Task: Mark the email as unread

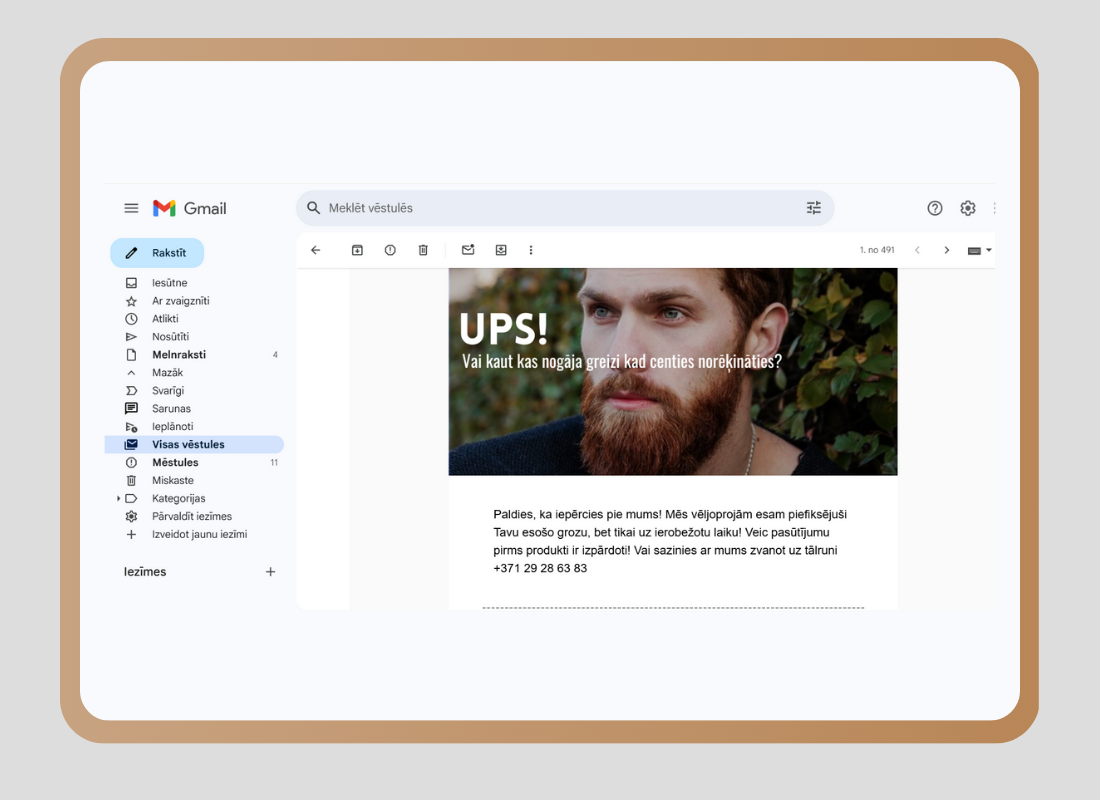Action: 468,250
